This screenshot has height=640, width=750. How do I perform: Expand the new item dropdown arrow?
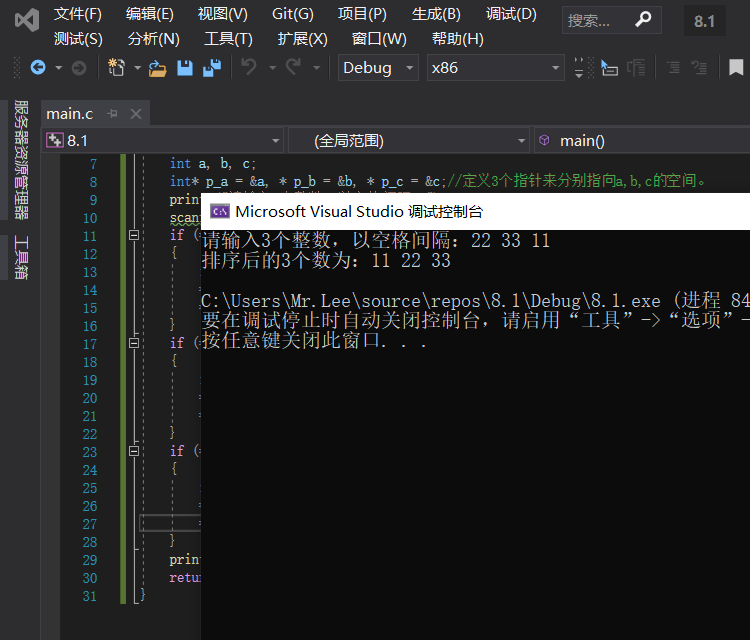pos(137,68)
